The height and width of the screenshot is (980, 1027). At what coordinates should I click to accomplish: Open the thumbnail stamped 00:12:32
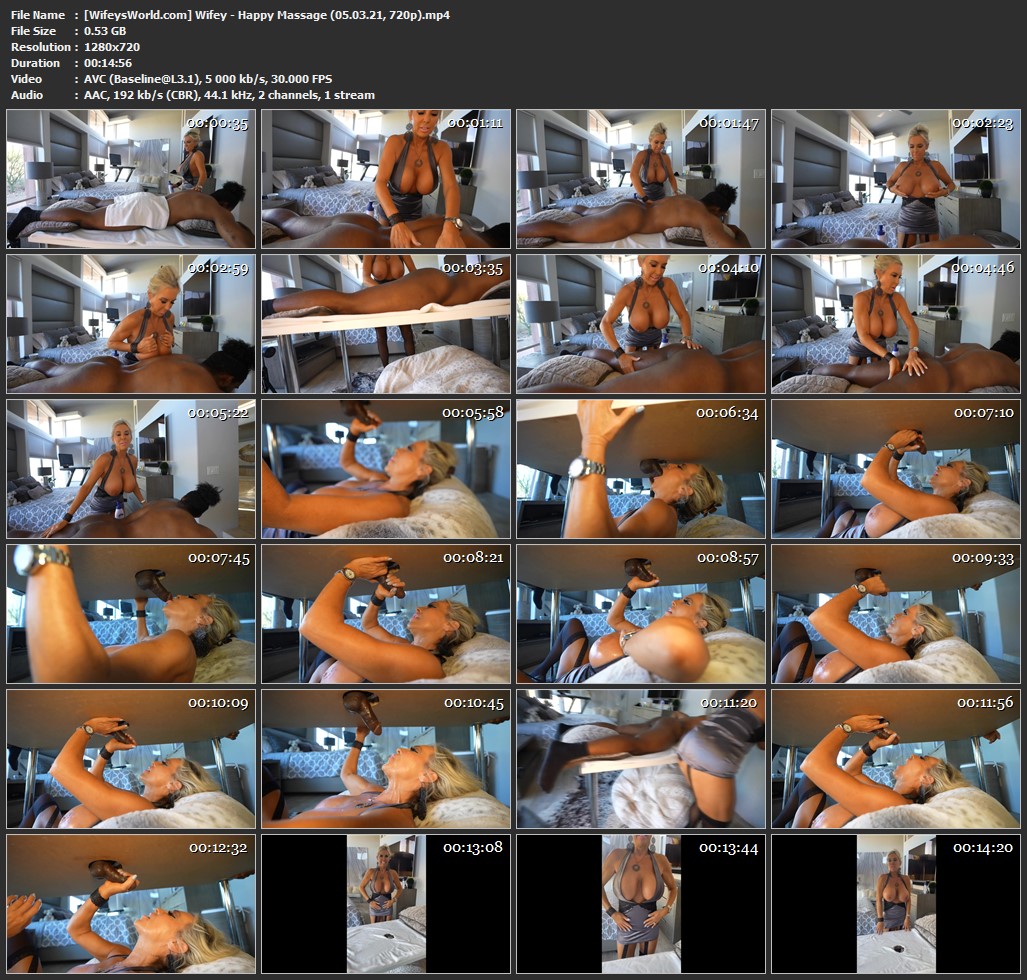click(x=131, y=903)
